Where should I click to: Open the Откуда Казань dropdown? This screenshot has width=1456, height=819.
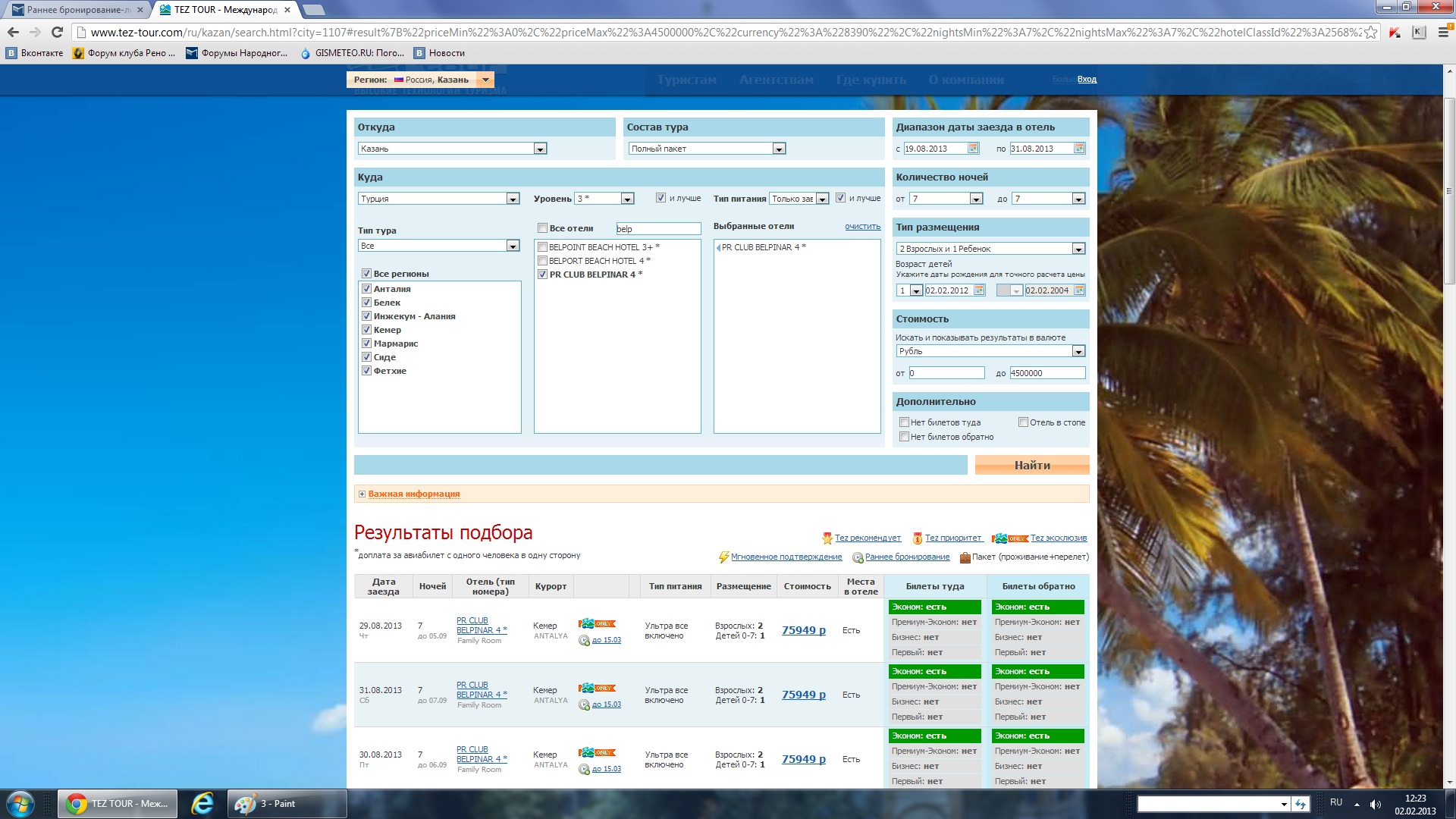[x=452, y=149]
